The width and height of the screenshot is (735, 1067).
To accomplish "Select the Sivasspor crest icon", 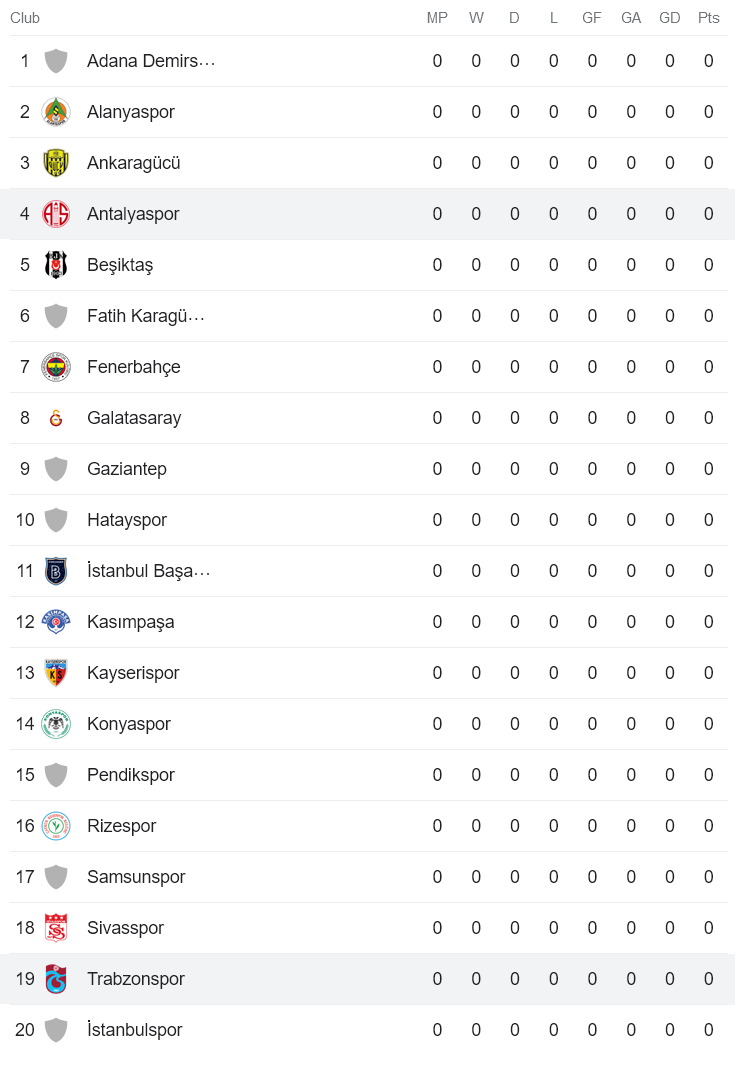I will (56, 927).
